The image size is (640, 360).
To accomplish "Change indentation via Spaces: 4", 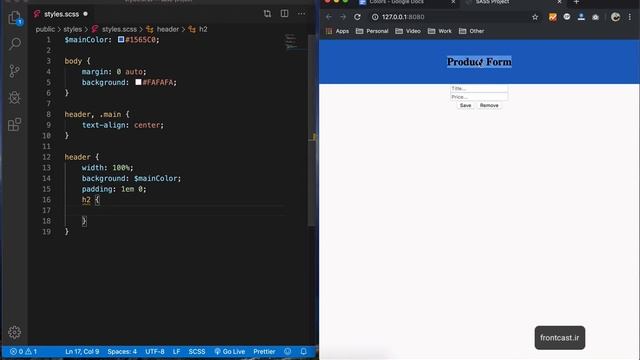I will 122,351.
